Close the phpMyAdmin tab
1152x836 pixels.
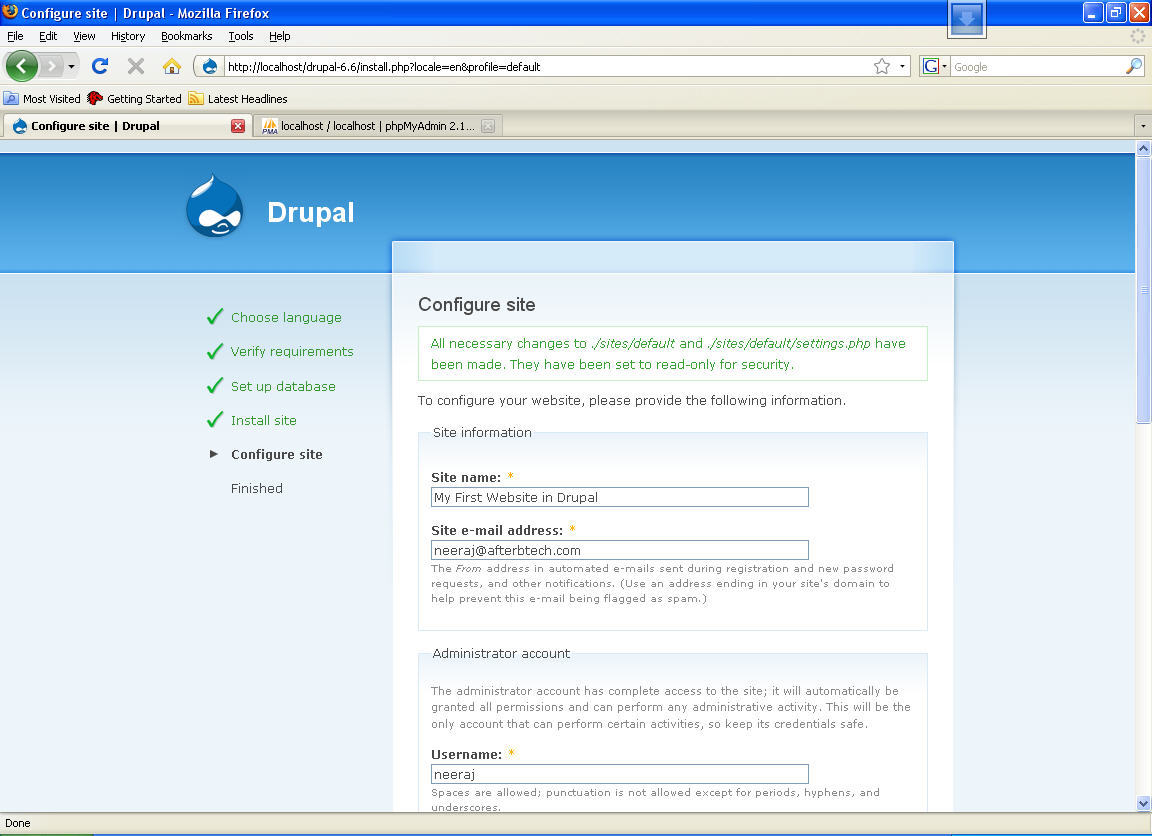pos(488,126)
